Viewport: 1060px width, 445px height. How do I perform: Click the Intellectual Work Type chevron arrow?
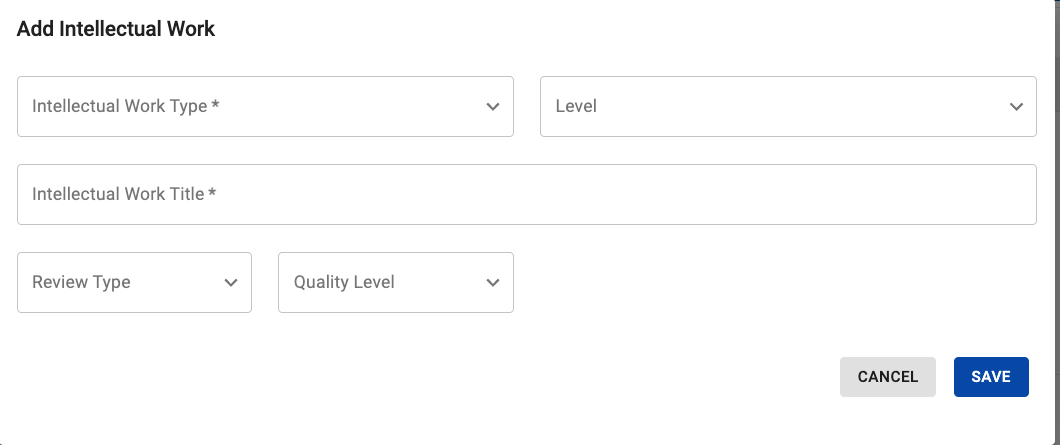tap(492, 106)
